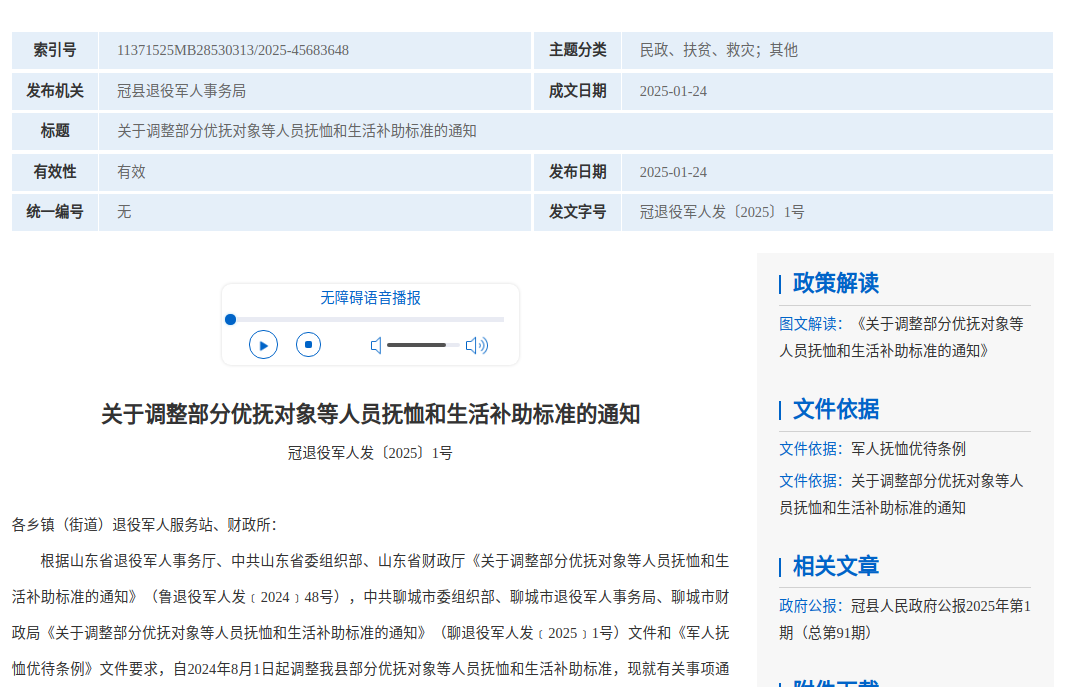Open 政府公报 冠县人民政府公报2025年第1期 link

905,619
